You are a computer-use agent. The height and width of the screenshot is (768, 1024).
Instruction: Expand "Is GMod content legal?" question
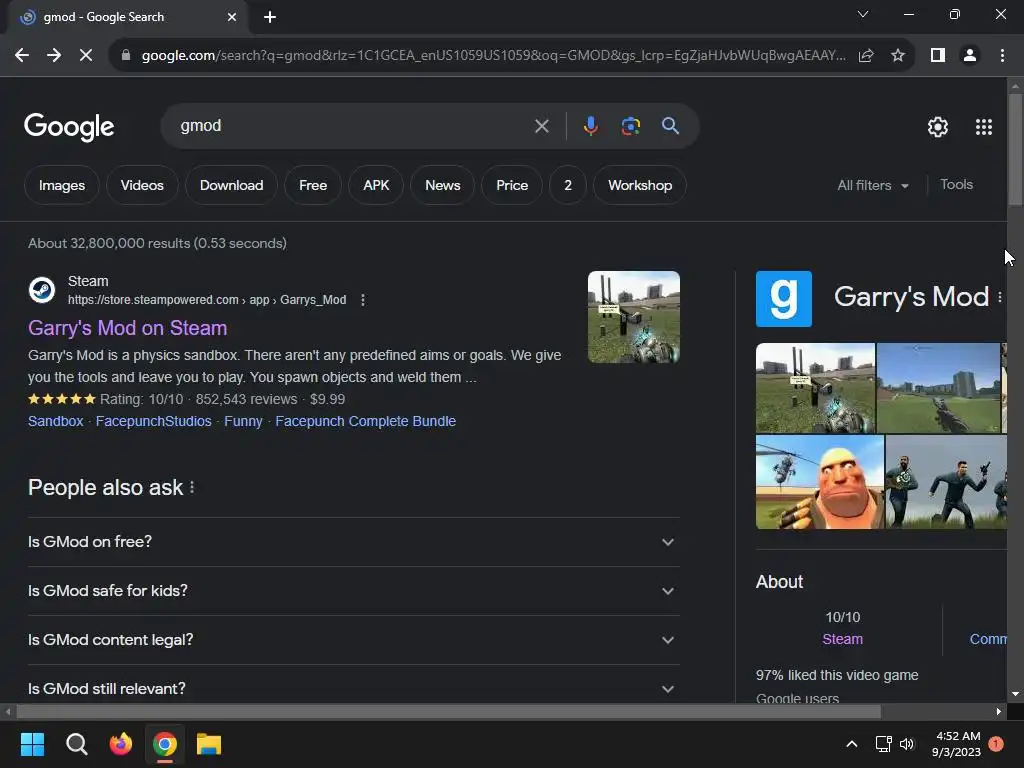click(353, 640)
